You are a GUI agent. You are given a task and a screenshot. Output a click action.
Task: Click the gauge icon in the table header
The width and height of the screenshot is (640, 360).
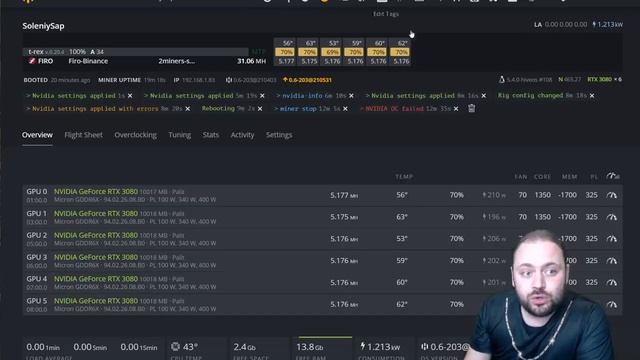point(613,176)
